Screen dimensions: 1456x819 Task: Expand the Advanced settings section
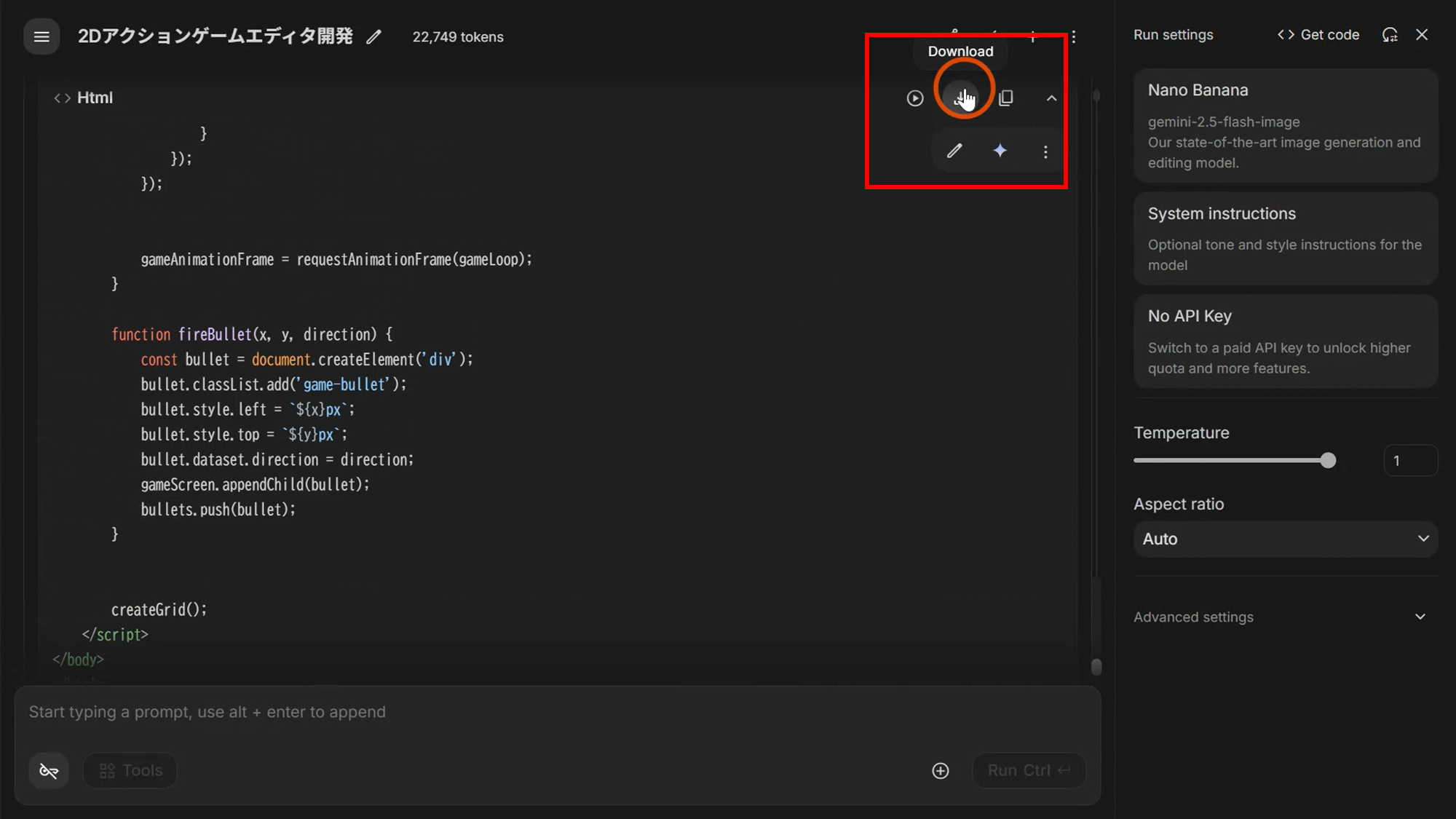pyautogui.click(x=1286, y=617)
